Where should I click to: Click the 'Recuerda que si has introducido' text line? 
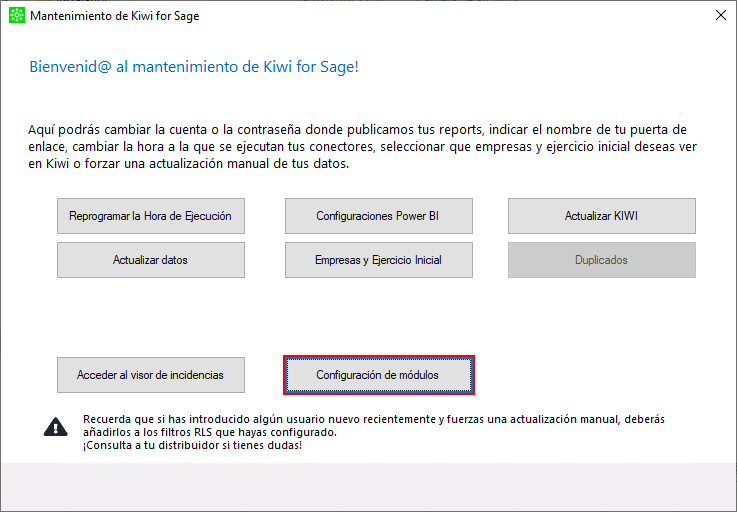[374, 419]
